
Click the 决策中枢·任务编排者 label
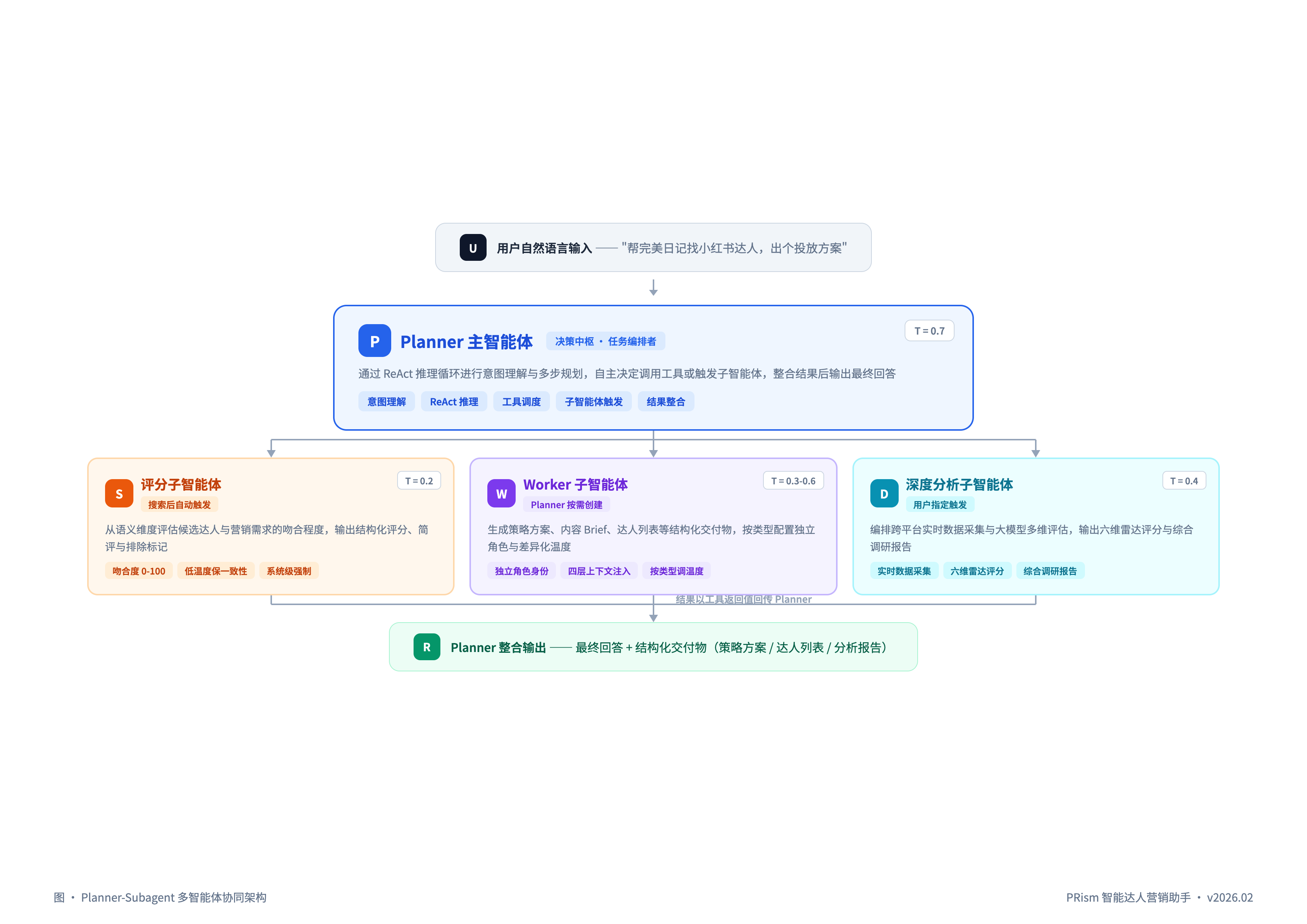[x=605, y=341]
